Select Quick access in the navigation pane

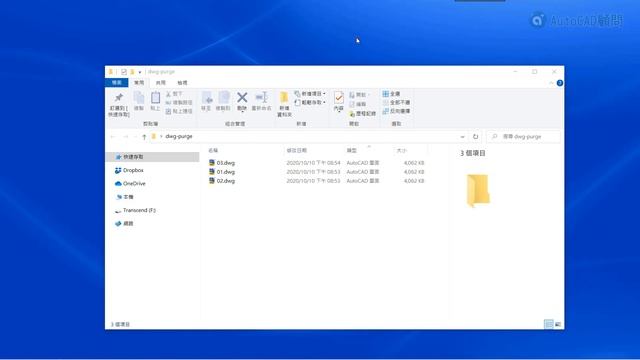pyautogui.click(x=153, y=157)
